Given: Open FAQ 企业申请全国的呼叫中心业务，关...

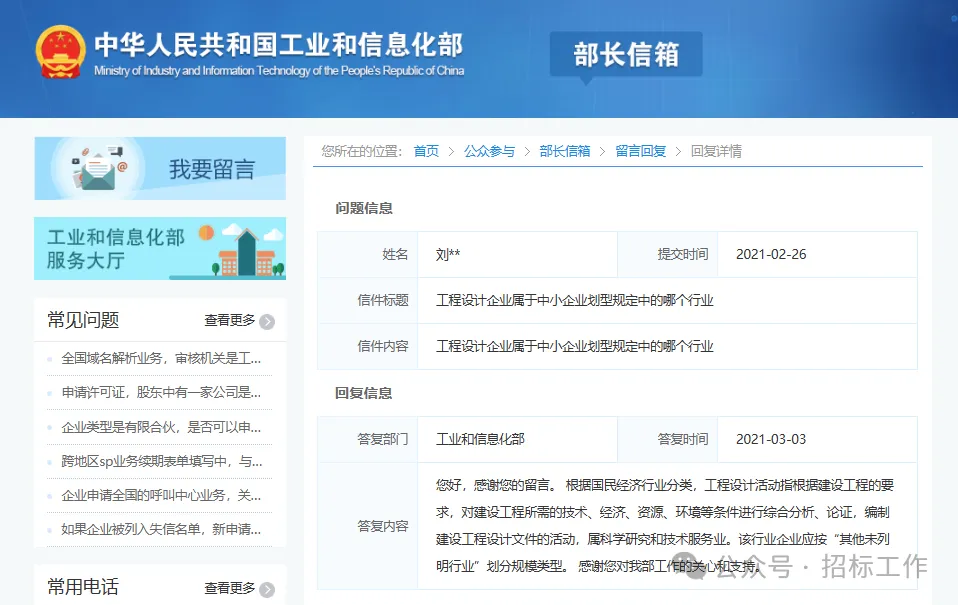Looking at the screenshot, I should click(x=161, y=496).
